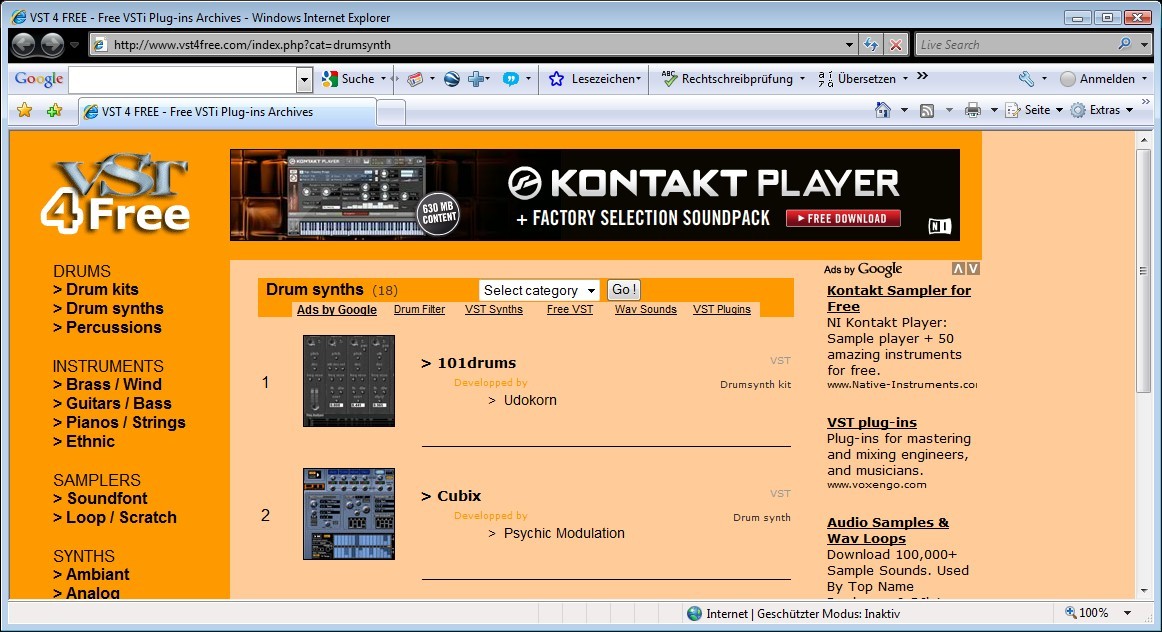This screenshot has width=1162, height=632.
Task: Expand the Home icon dropdown arrow
Action: (x=904, y=110)
